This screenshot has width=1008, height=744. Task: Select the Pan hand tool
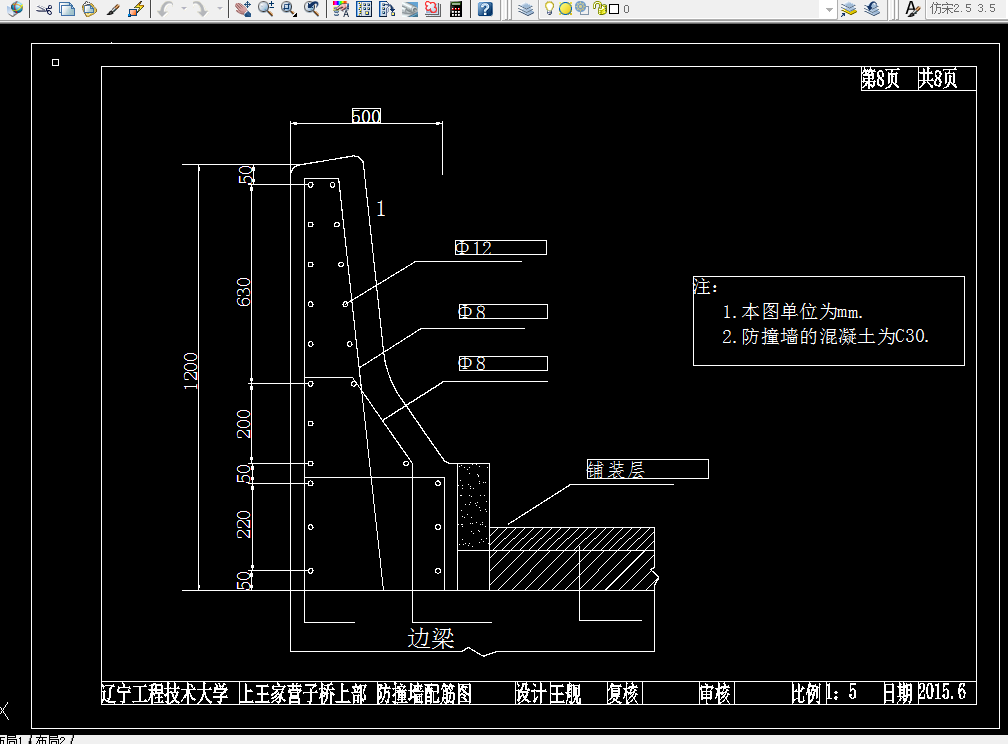[x=243, y=10]
